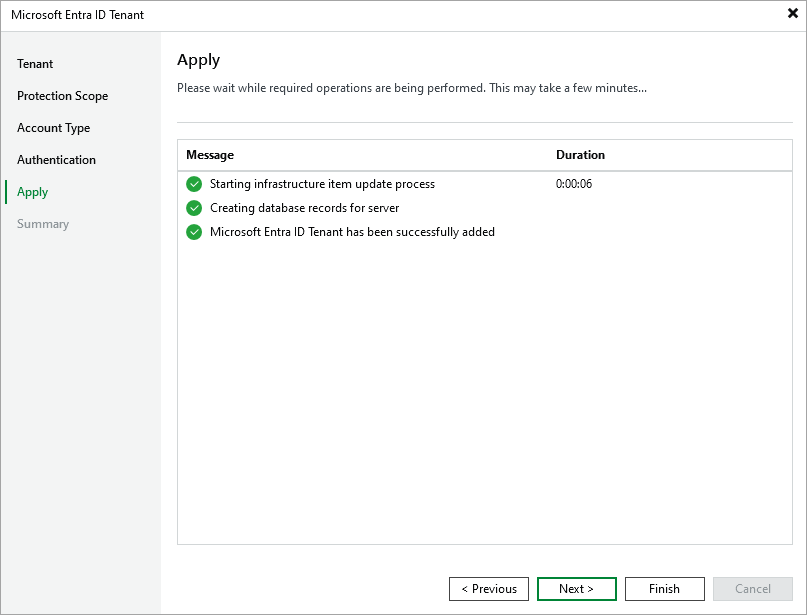Open the Summary step in sidebar
The width and height of the screenshot is (807, 615).
43,224
